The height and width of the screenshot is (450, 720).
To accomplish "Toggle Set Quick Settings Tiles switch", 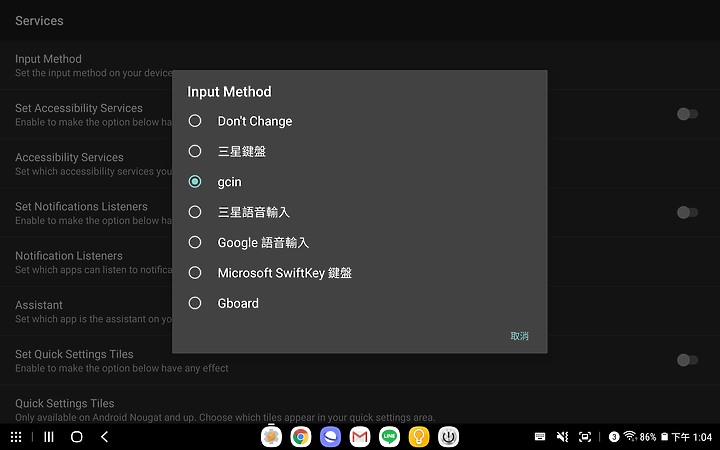I will pyautogui.click(x=687, y=360).
